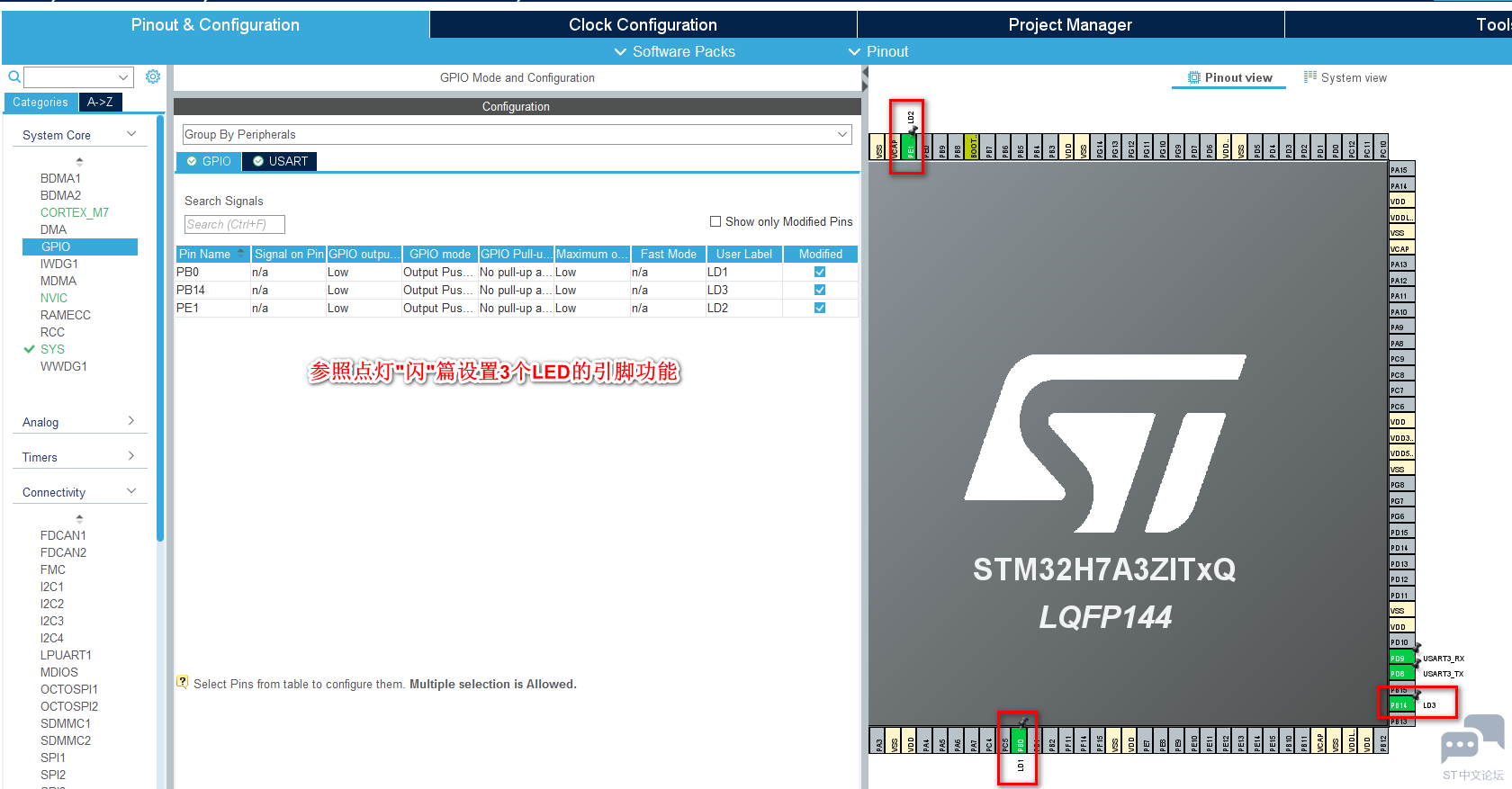This screenshot has width=1512, height=789.
Task: Click the help icon beside Select Pins hint
Action: pyautogui.click(x=183, y=683)
